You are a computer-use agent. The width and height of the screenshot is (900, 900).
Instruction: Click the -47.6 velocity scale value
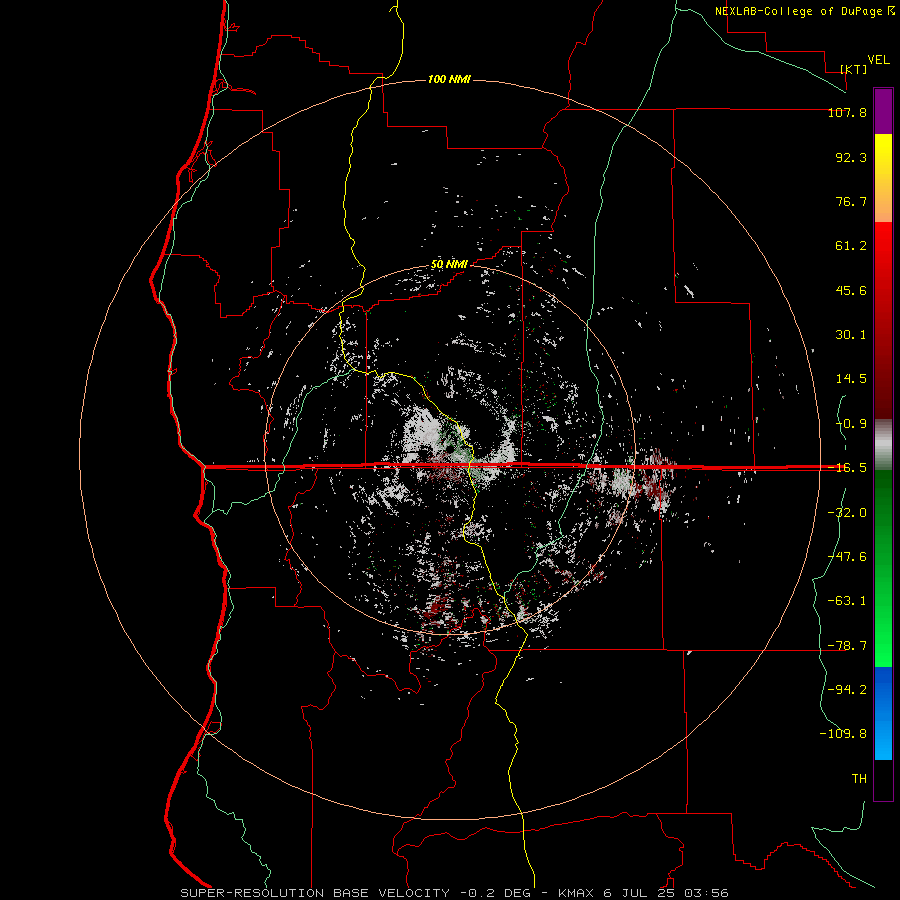coord(847,557)
